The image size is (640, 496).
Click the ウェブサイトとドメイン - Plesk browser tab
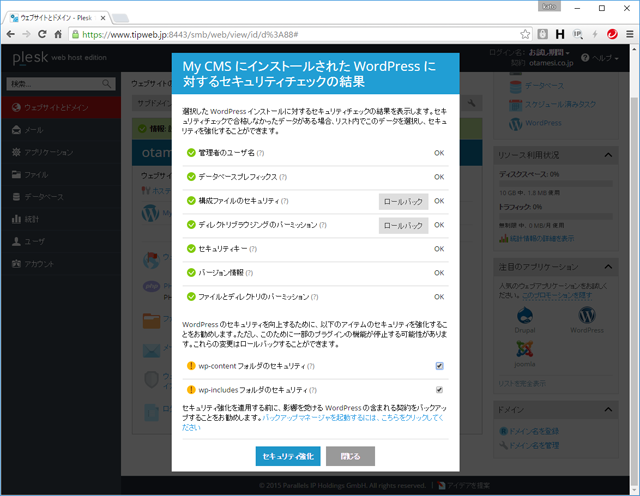[56, 18]
